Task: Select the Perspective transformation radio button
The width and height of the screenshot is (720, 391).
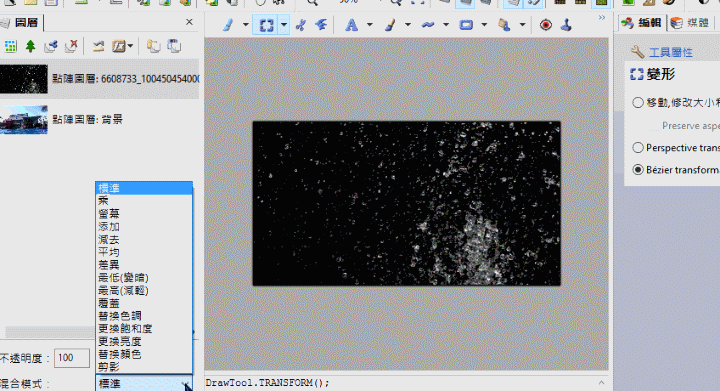Action: [x=637, y=147]
